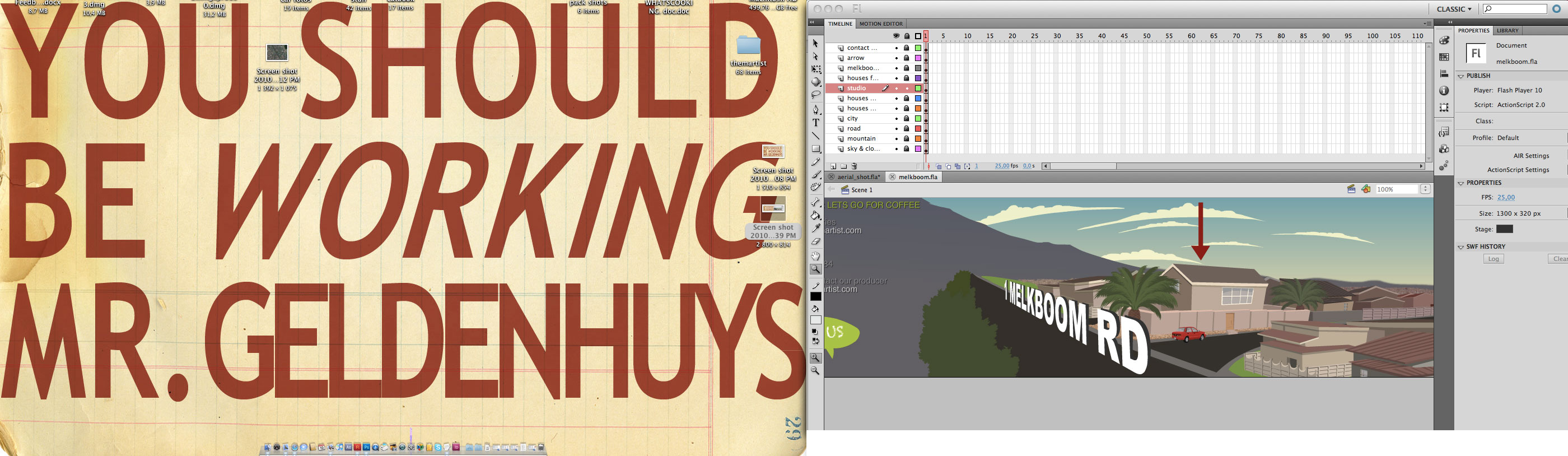Open the Color palette panel icon
The image size is (1568, 456).
[x=1444, y=40]
